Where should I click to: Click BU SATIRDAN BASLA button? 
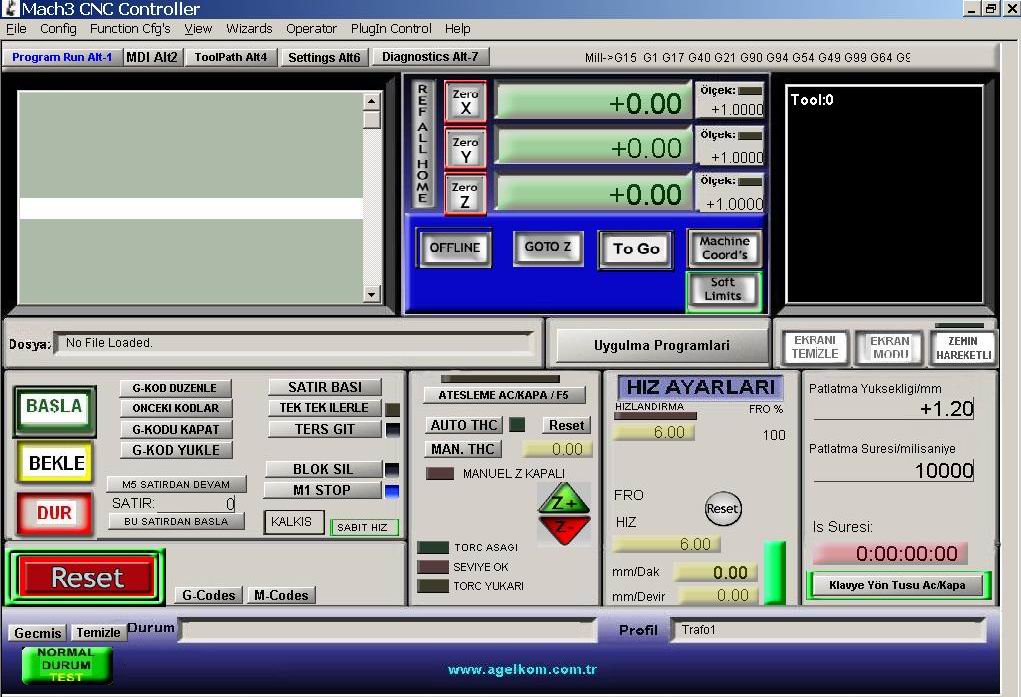(x=176, y=521)
